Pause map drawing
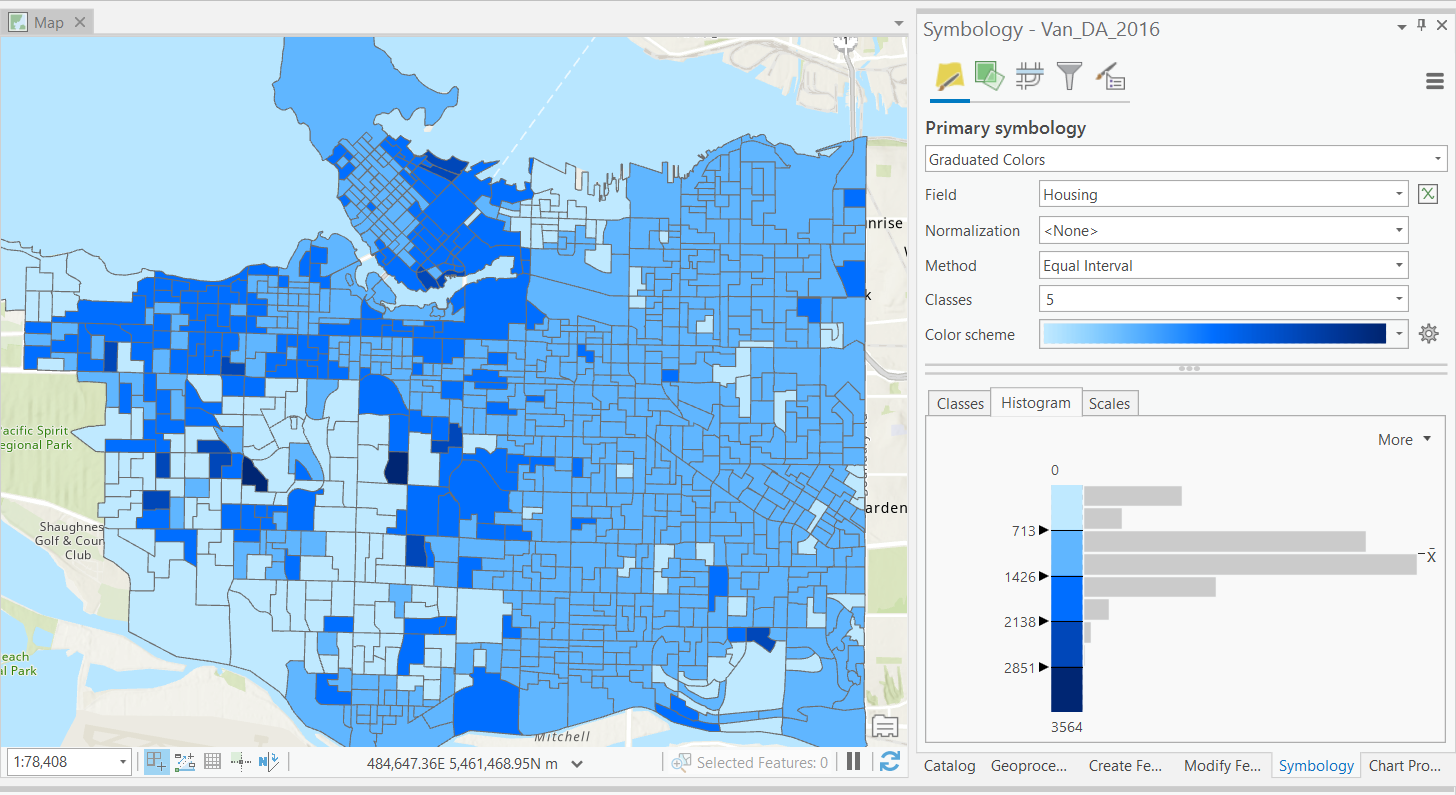 tap(853, 762)
